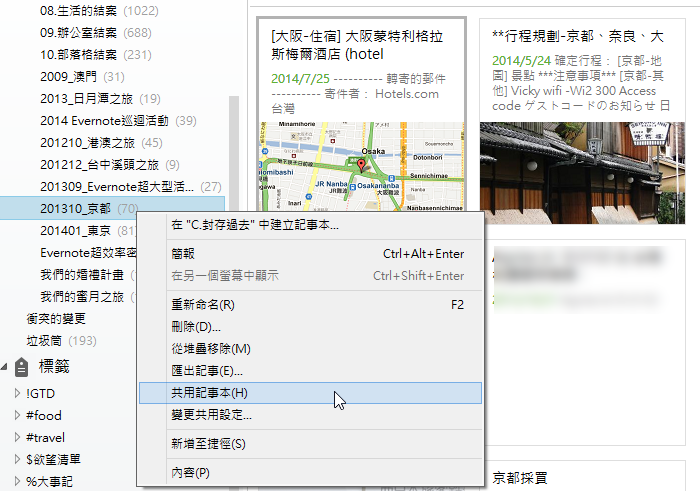The height and width of the screenshot is (491, 700).
Task: Open note 大阪蒙特利格拉斯梅爾酒店 title
Action: coord(357,45)
